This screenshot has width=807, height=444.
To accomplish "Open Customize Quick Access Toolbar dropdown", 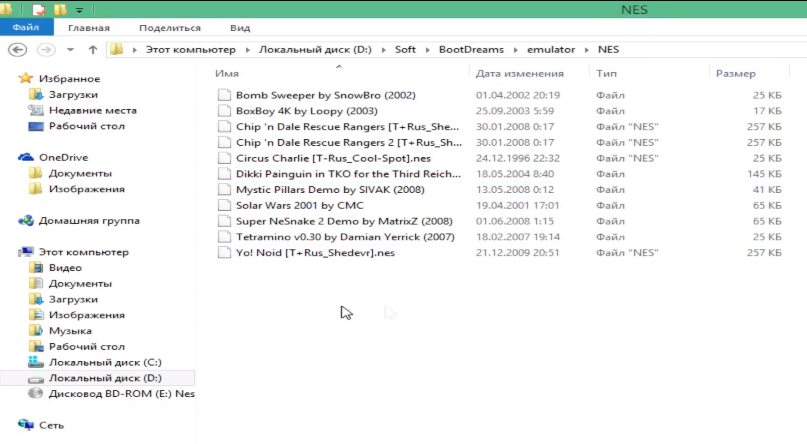I will click(79, 10).
